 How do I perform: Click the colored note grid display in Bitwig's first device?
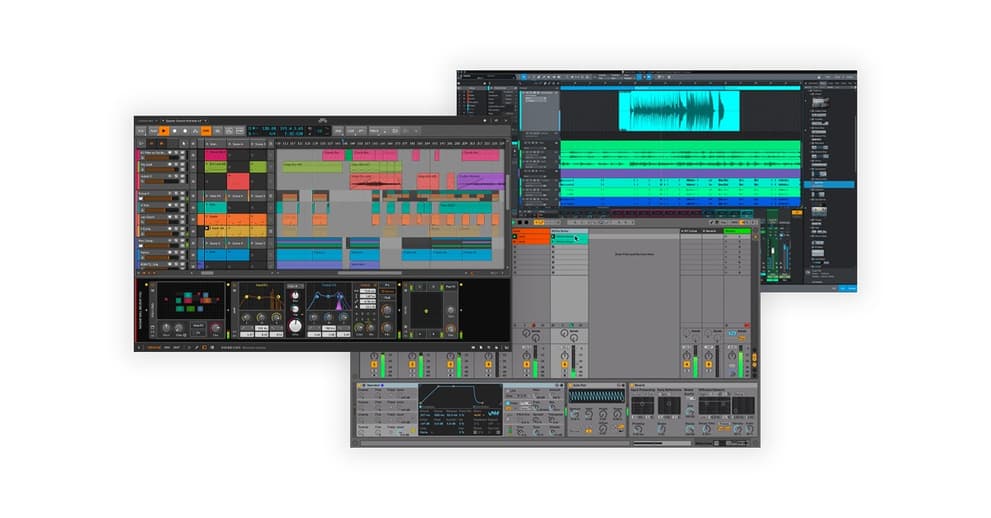pyautogui.click(x=192, y=301)
